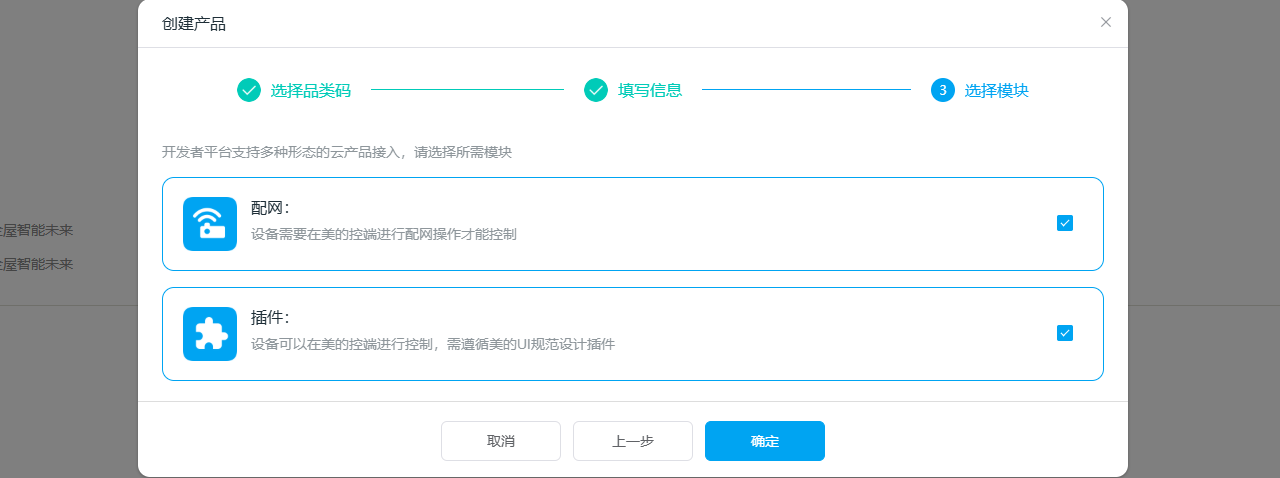Click the 创建产品 dialog title
Screen dimensions: 1280x478
pyautogui.click(x=194, y=23)
